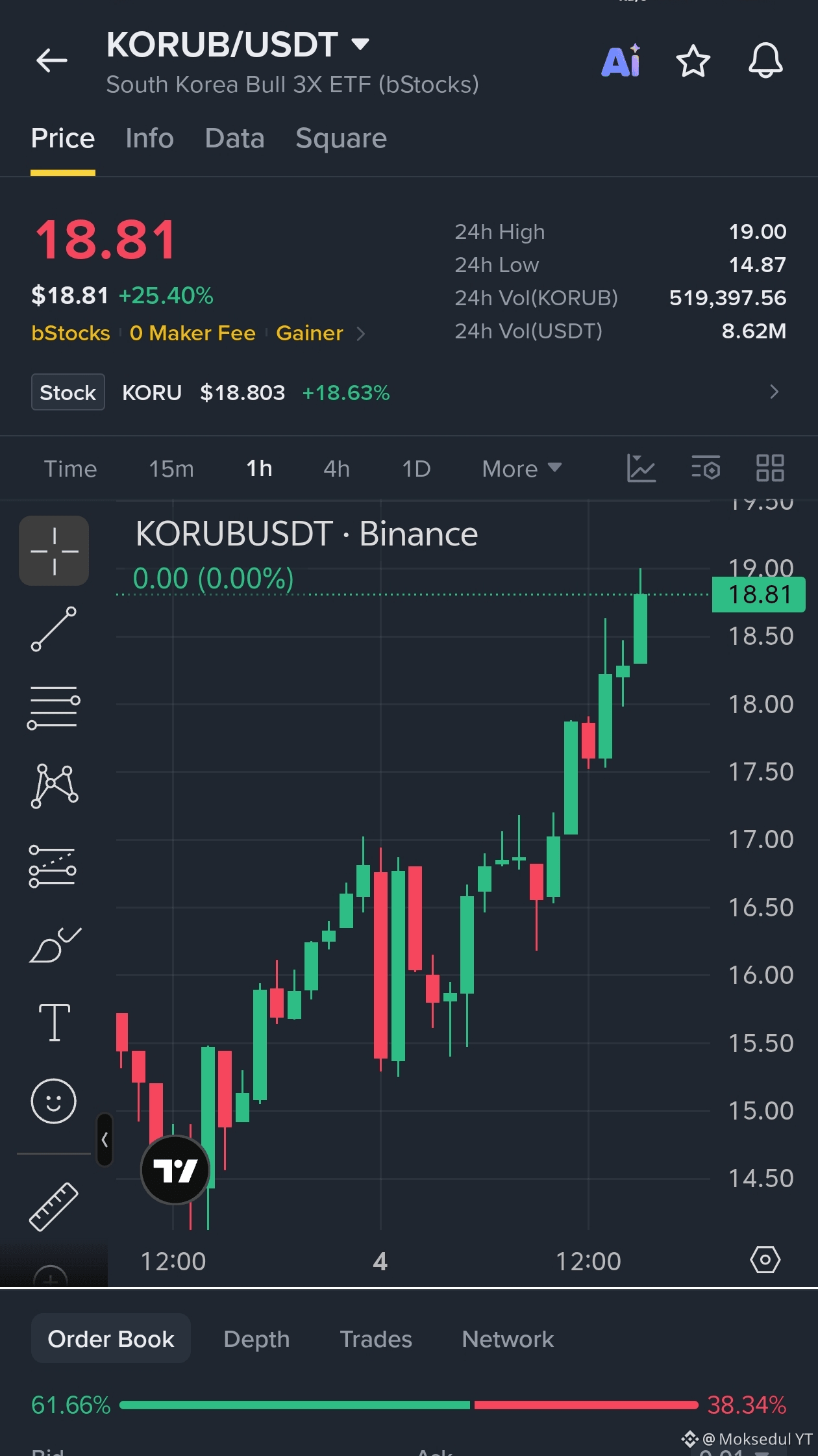The height and width of the screenshot is (1456, 818).
Task: Switch to the Square tab
Action: 341,138
